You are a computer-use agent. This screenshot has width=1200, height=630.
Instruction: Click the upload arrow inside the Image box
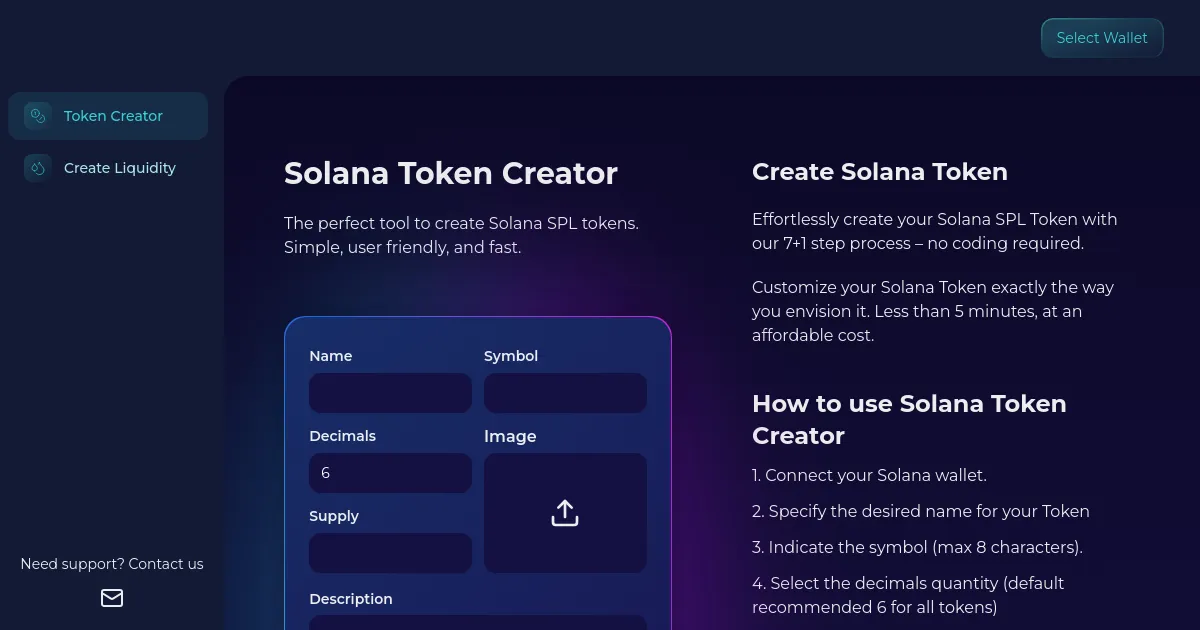tap(565, 512)
